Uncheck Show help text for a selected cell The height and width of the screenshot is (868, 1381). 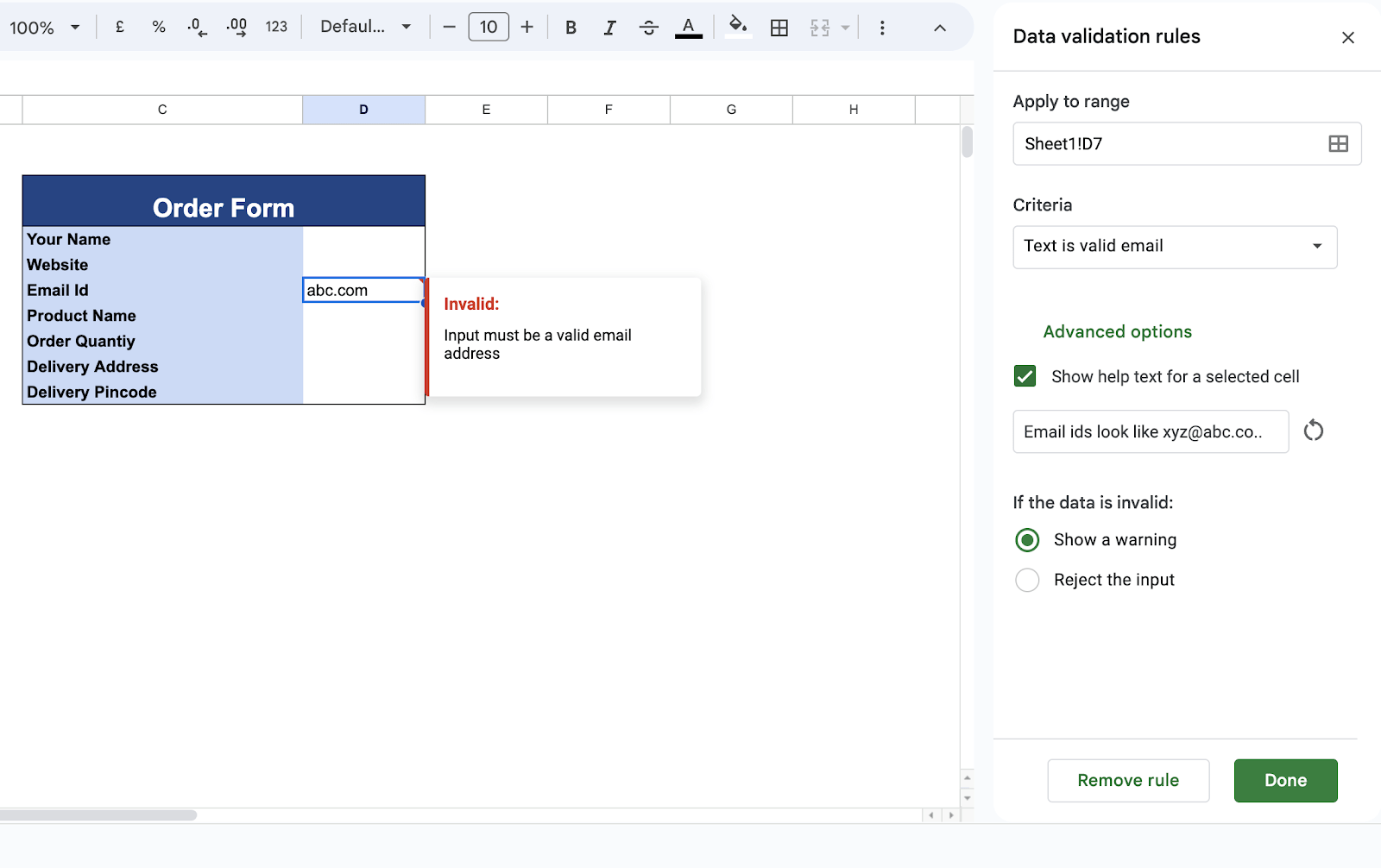[x=1025, y=376]
